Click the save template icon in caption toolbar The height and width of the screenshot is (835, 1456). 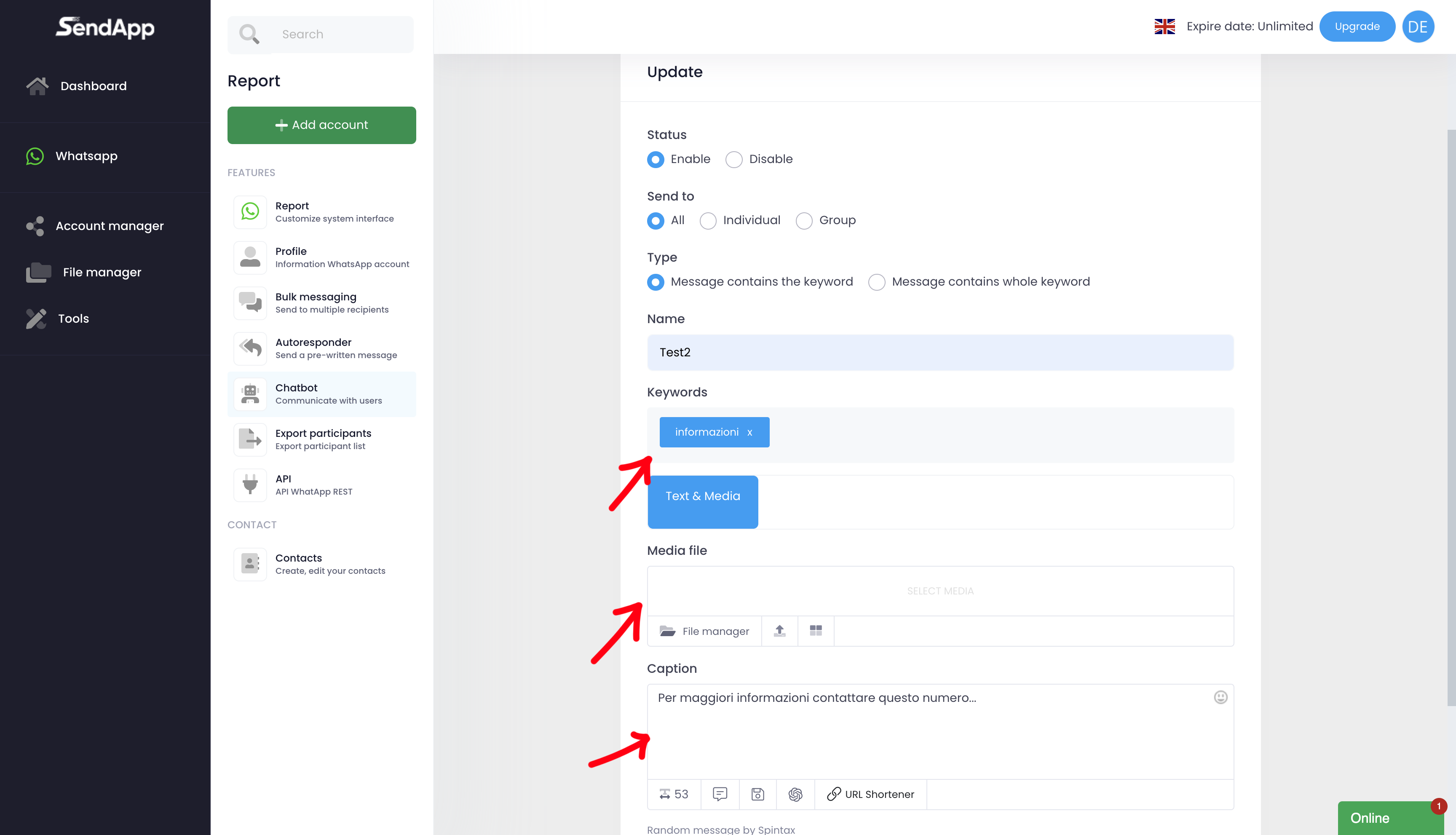point(757,794)
